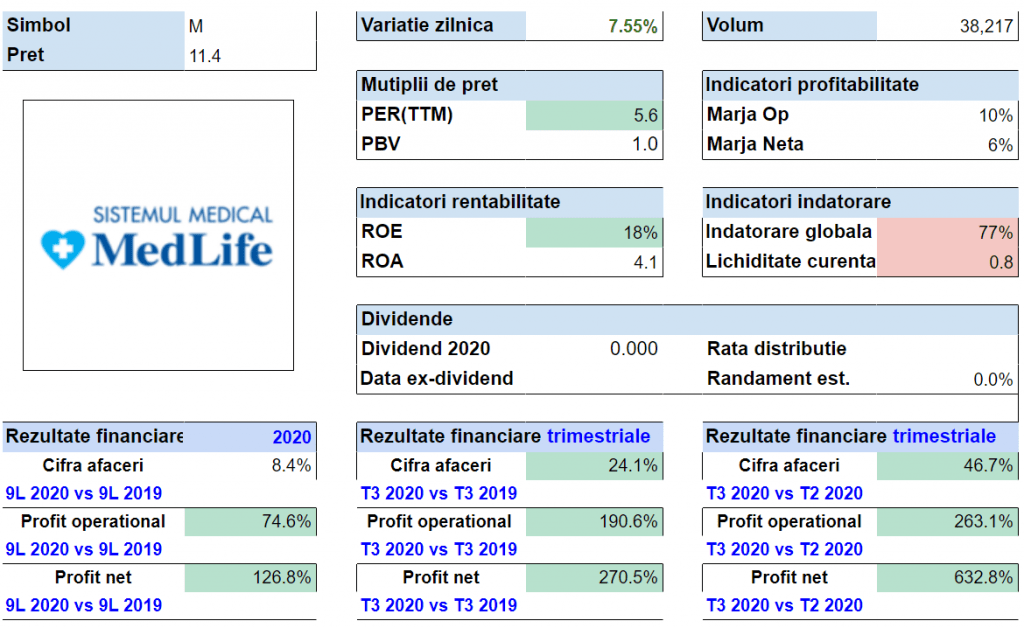Viewport: 1024px width, 628px height.
Task: Click the Randament est. value 0.0%
Action: [x=993, y=379]
